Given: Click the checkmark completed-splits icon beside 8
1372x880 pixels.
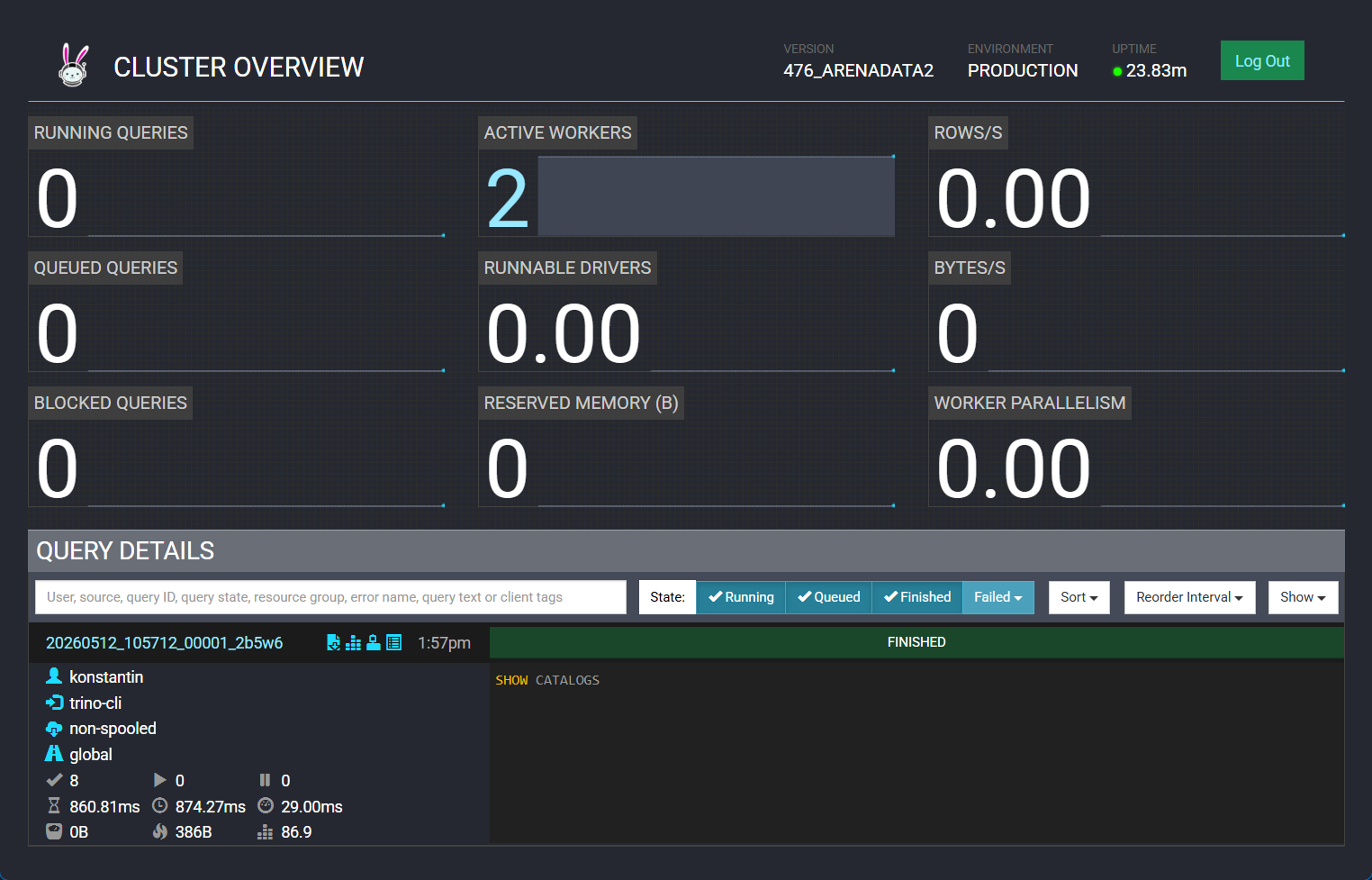Looking at the screenshot, I should pos(54,780).
